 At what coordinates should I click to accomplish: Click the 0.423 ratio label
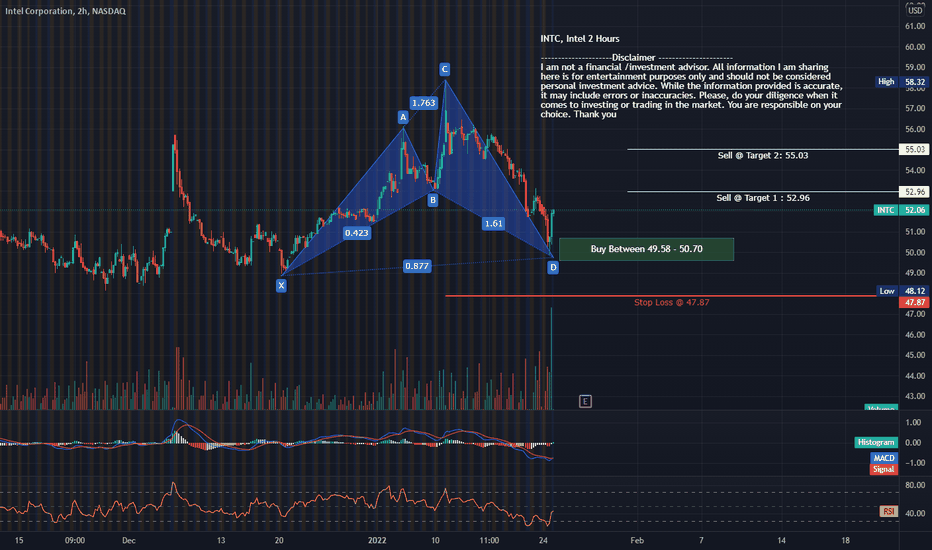[x=357, y=232]
